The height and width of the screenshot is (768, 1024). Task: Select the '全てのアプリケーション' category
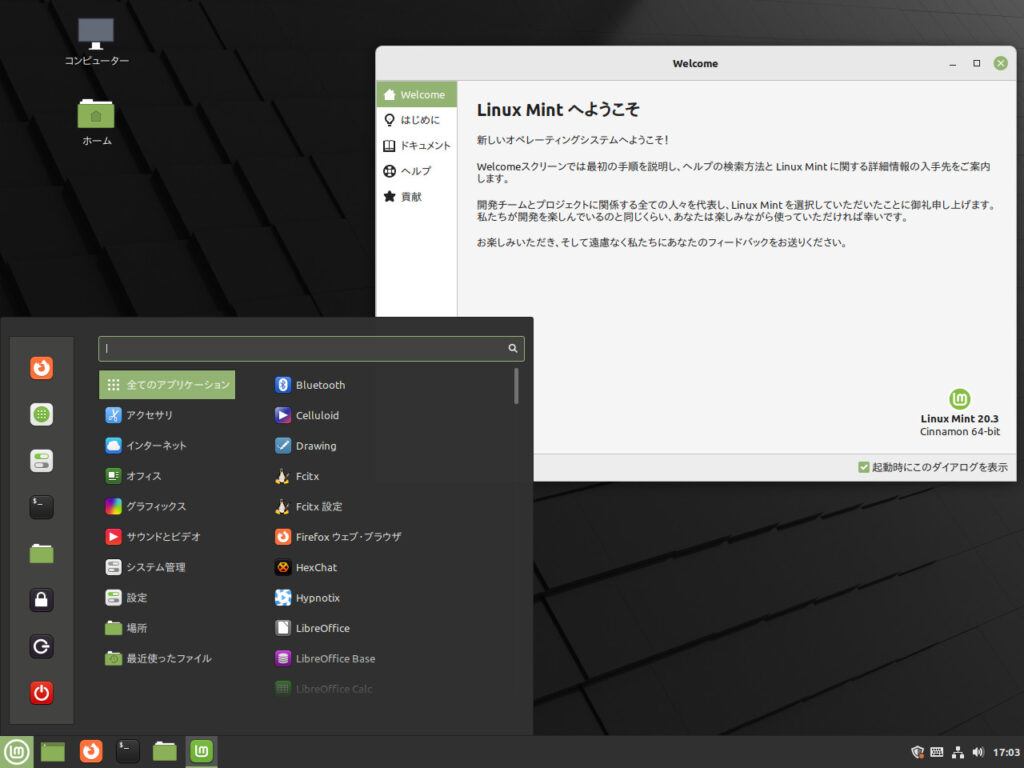pyautogui.click(x=167, y=384)
